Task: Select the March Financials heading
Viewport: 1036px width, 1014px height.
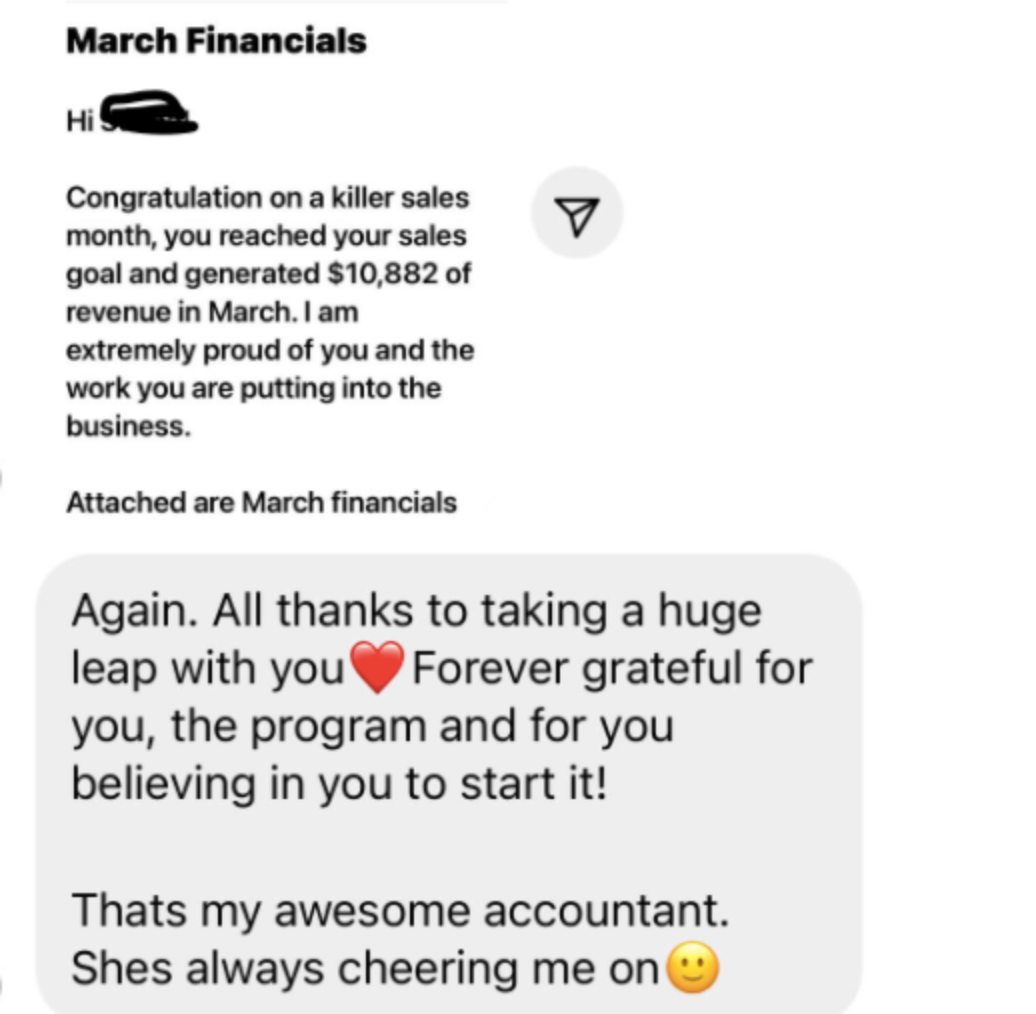Action: (216, 40)
